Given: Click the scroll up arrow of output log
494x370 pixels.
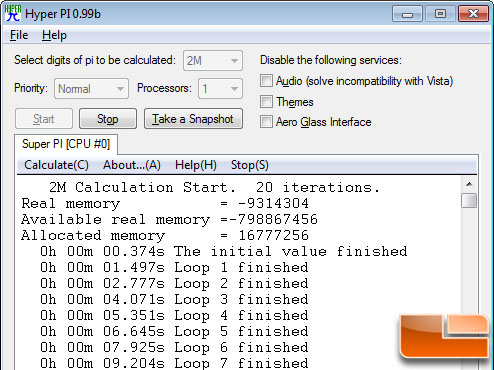Looking at the screenshot, I should coord(469,184).
